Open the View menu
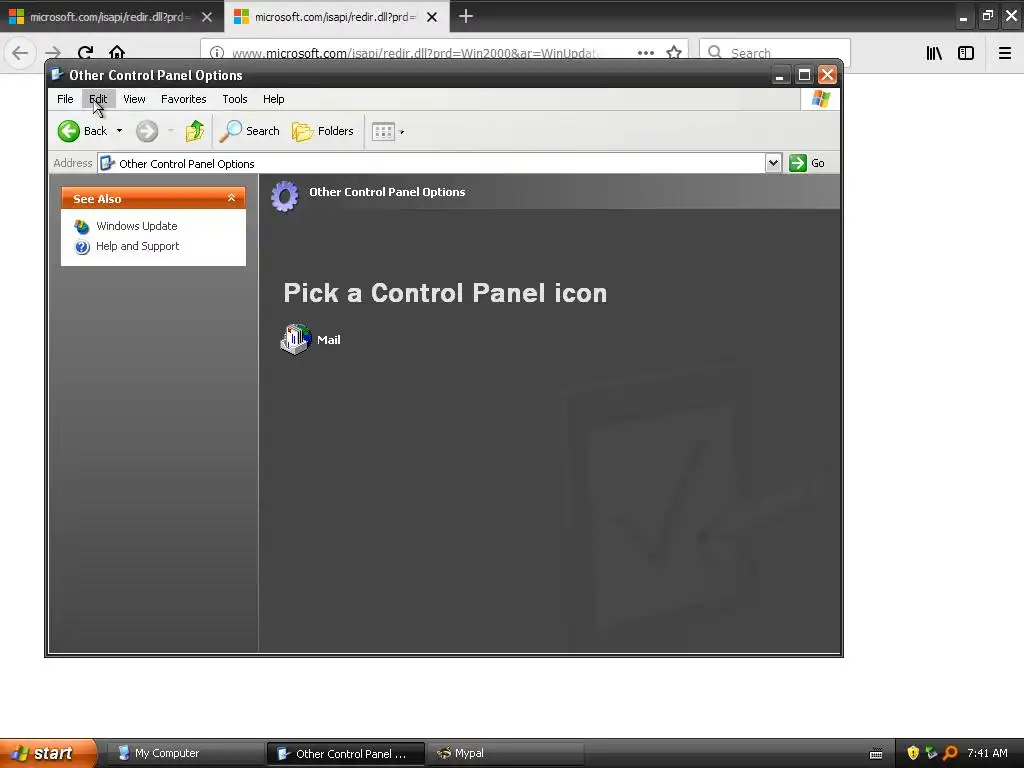Screen dimensions: 1024x768 (134, 99)
